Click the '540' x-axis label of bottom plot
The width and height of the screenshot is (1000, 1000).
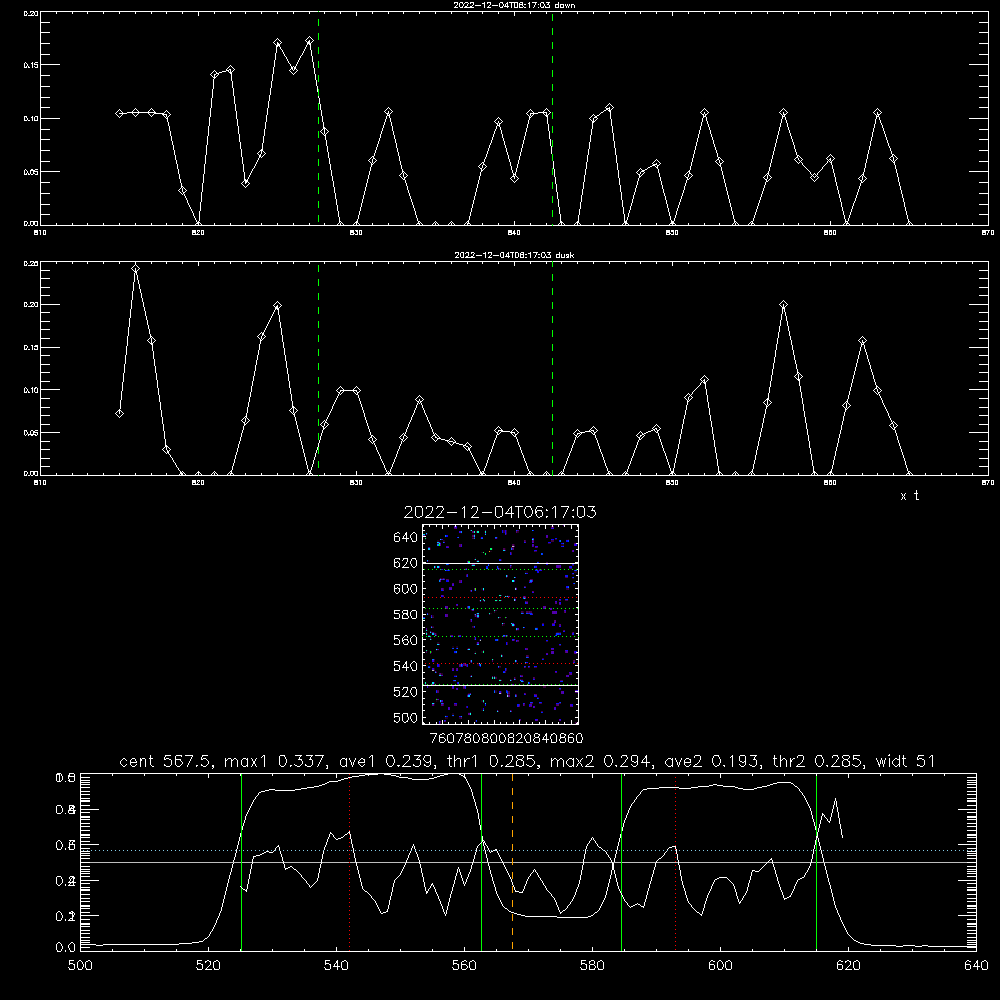coord(336,966)
